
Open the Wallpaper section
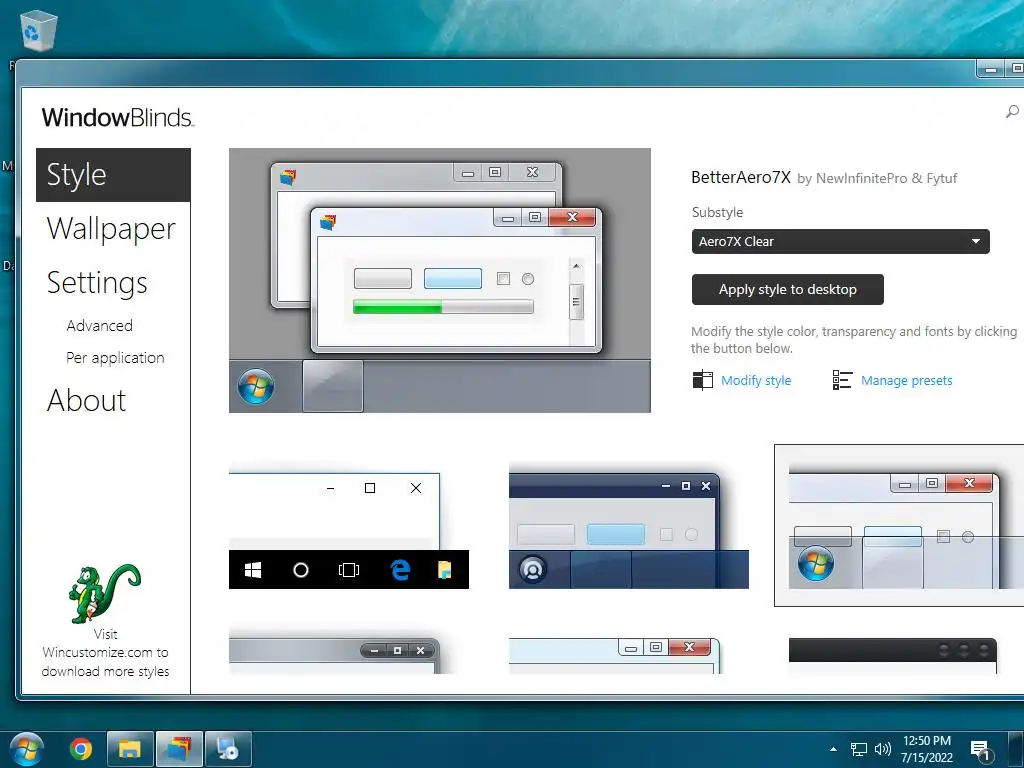click(x=111, y=229)
